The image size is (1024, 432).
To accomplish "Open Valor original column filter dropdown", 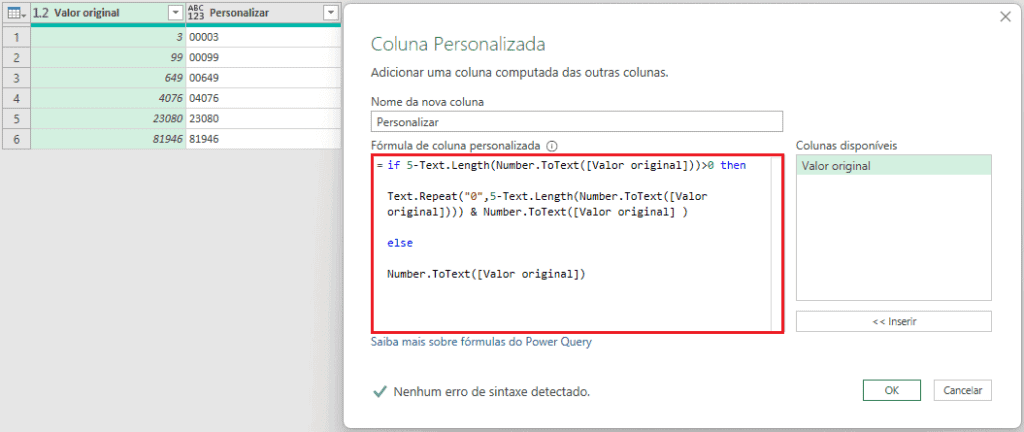I will pyautogui.click(x=174, y=13).
